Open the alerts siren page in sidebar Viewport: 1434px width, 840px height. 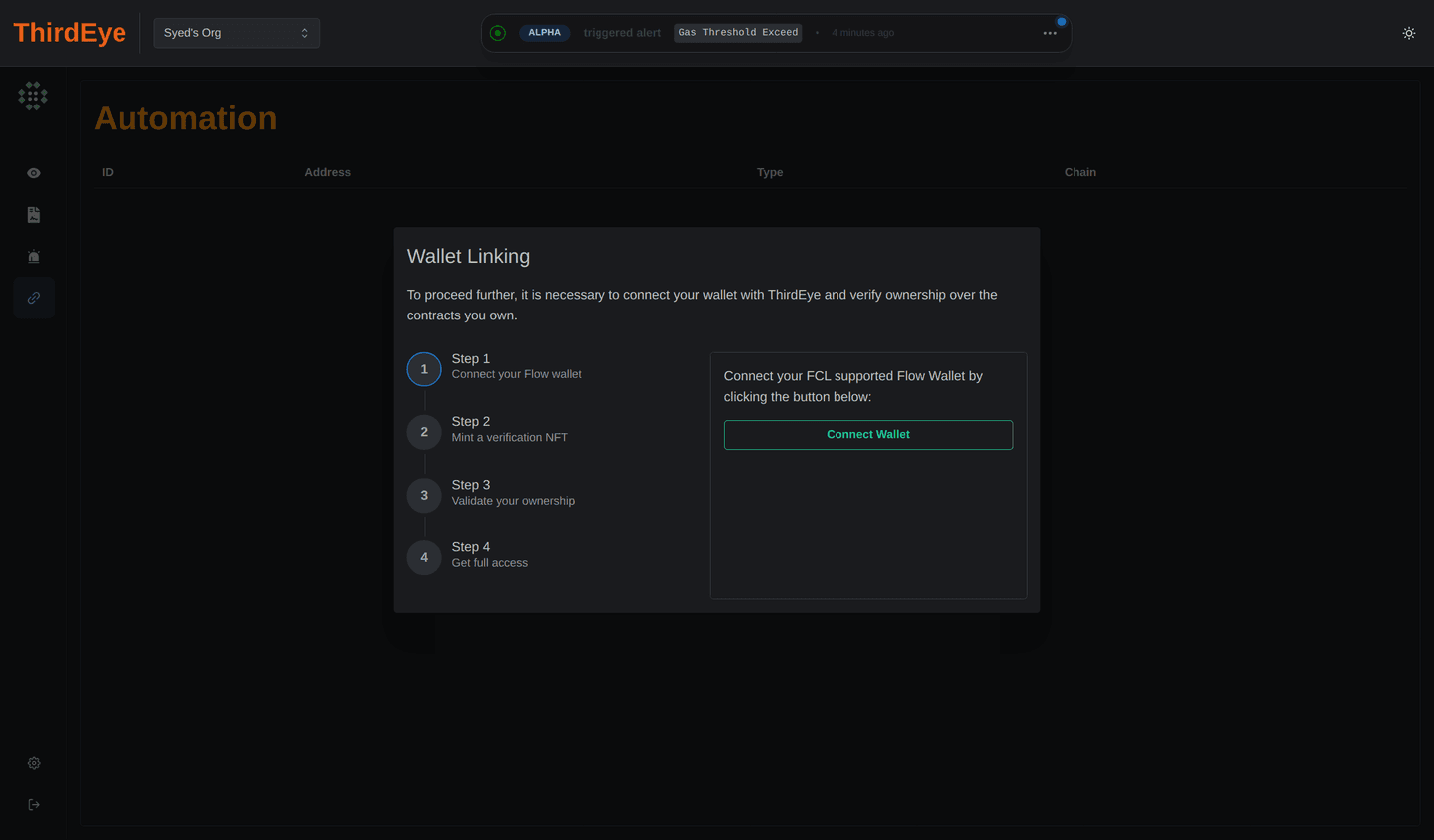pyautogui.click(x=34, y=257)
